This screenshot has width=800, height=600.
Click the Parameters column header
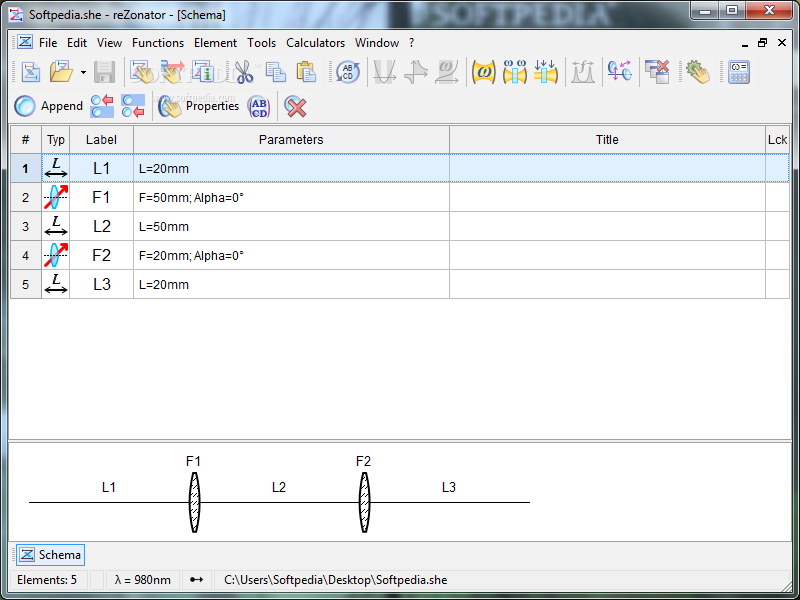point(291,140)
